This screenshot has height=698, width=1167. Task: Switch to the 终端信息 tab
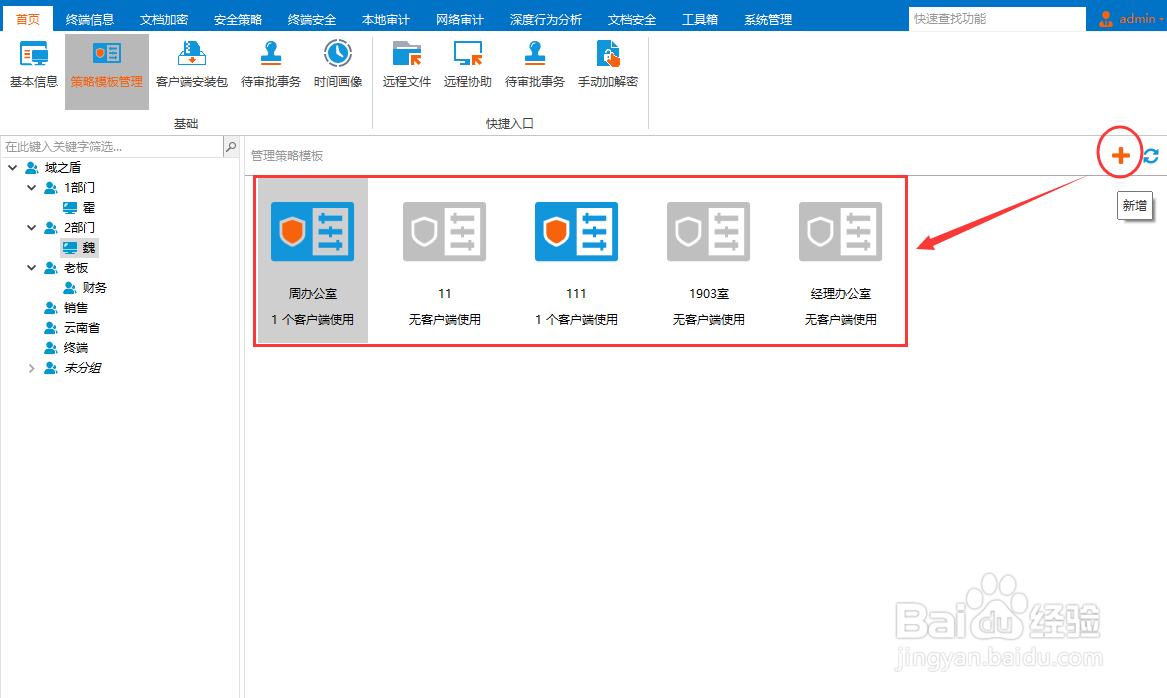(x=89, y=19)
